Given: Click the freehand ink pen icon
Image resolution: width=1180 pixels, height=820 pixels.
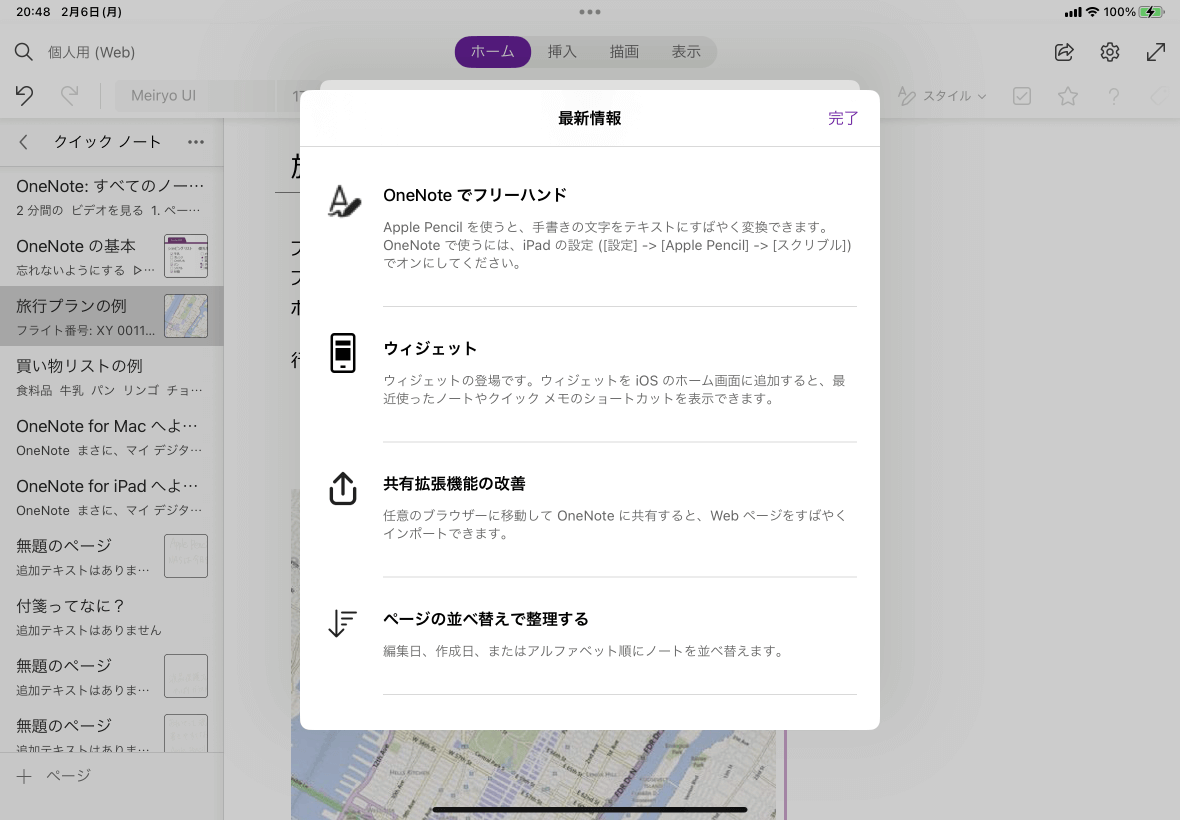Looking at the screenshot, I should (x=344, y=201).
